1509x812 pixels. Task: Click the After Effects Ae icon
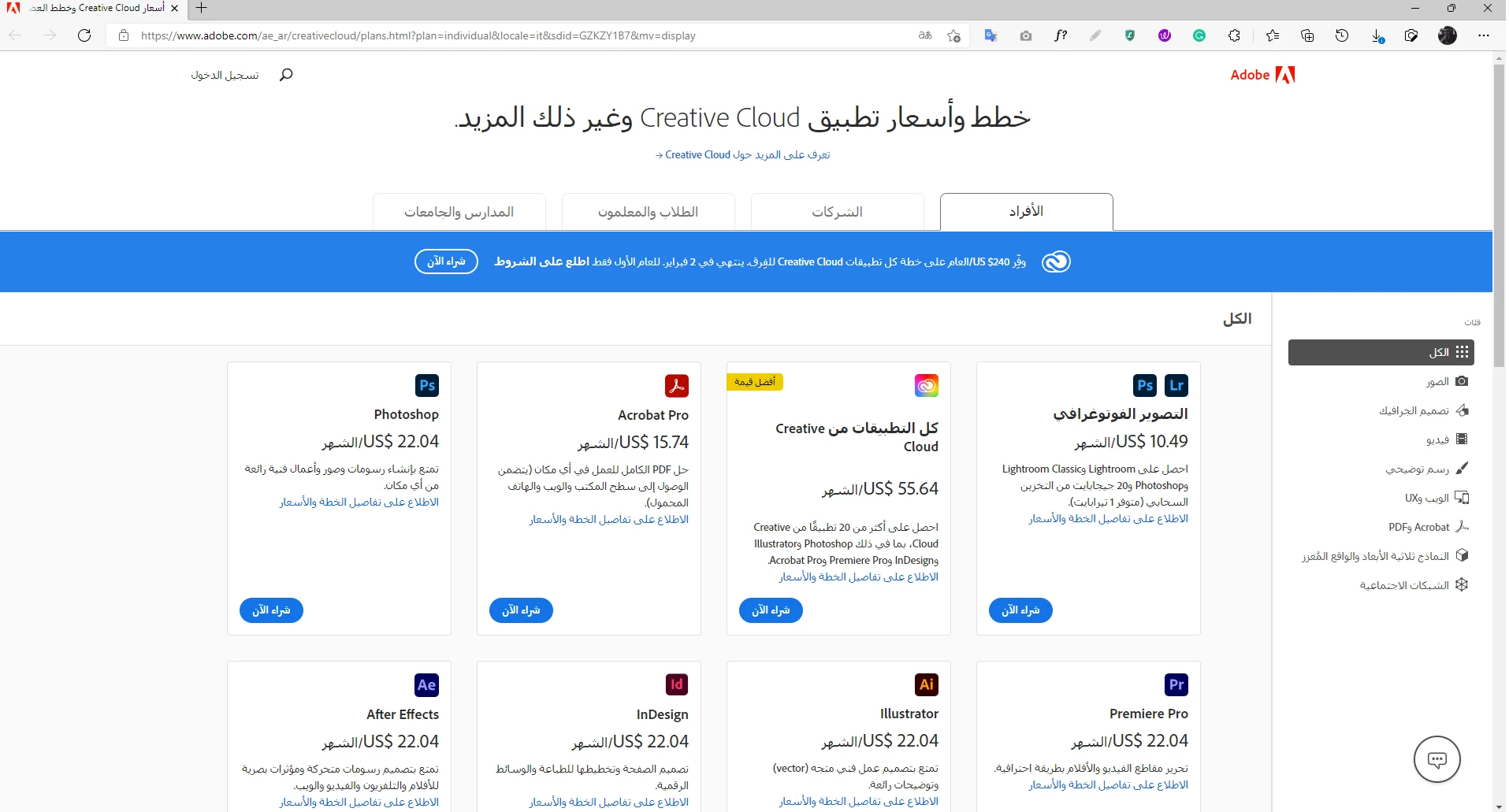[427, 685]
